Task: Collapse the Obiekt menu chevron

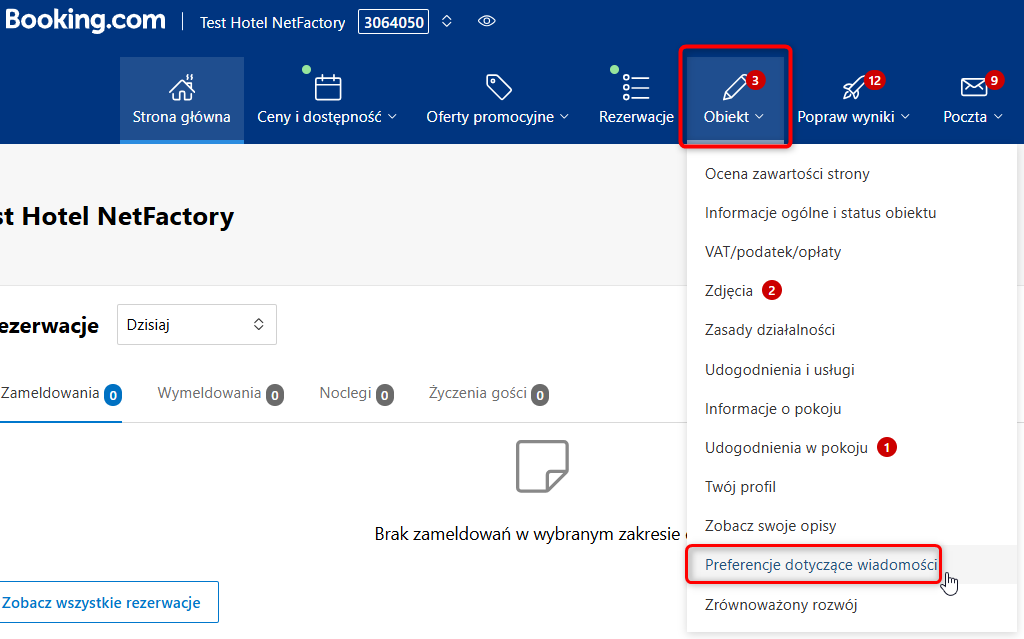Action: pyautogui.click(x=760, y=117)
